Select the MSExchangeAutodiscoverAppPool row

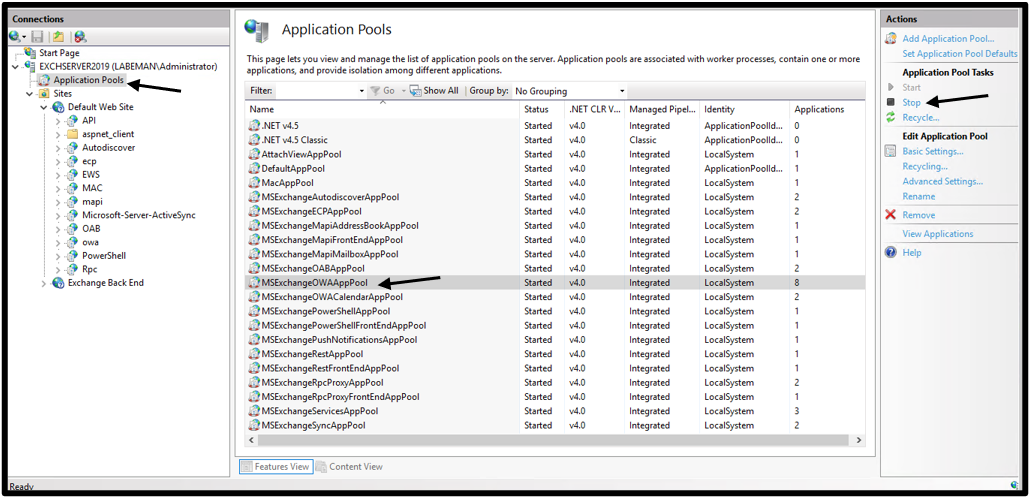click(555, 197)
